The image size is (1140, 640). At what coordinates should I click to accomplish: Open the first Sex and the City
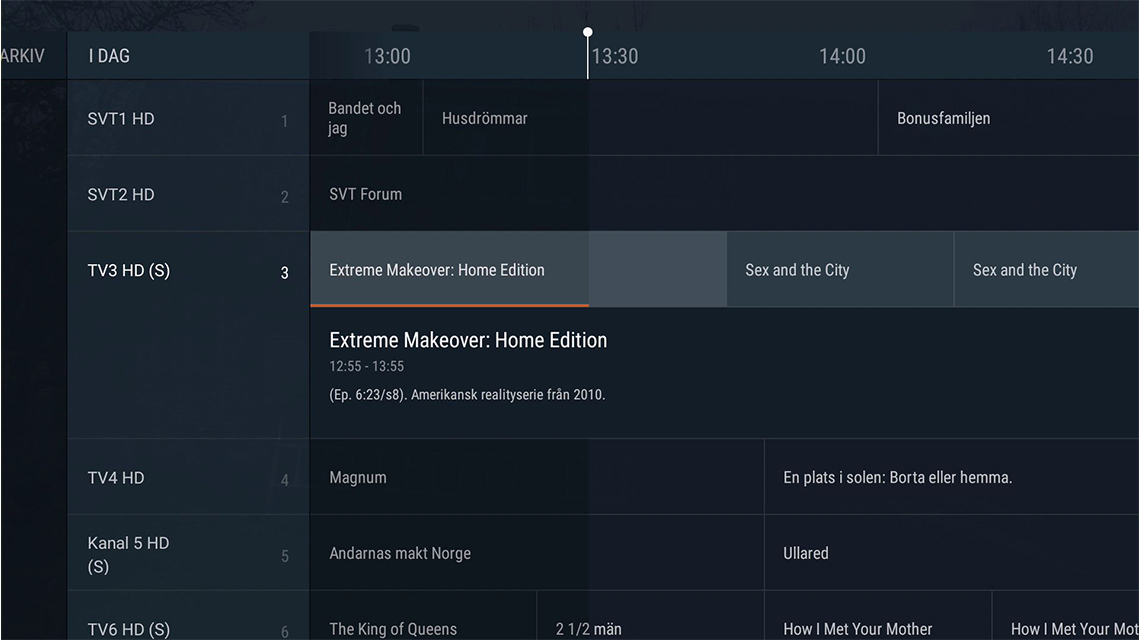coord(840,270)
